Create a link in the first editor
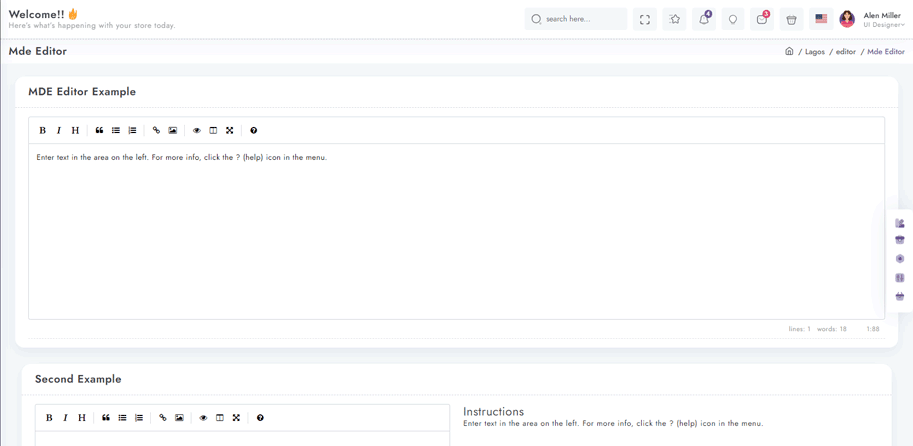Screen dimensions: 913x446 click(156, 130)
